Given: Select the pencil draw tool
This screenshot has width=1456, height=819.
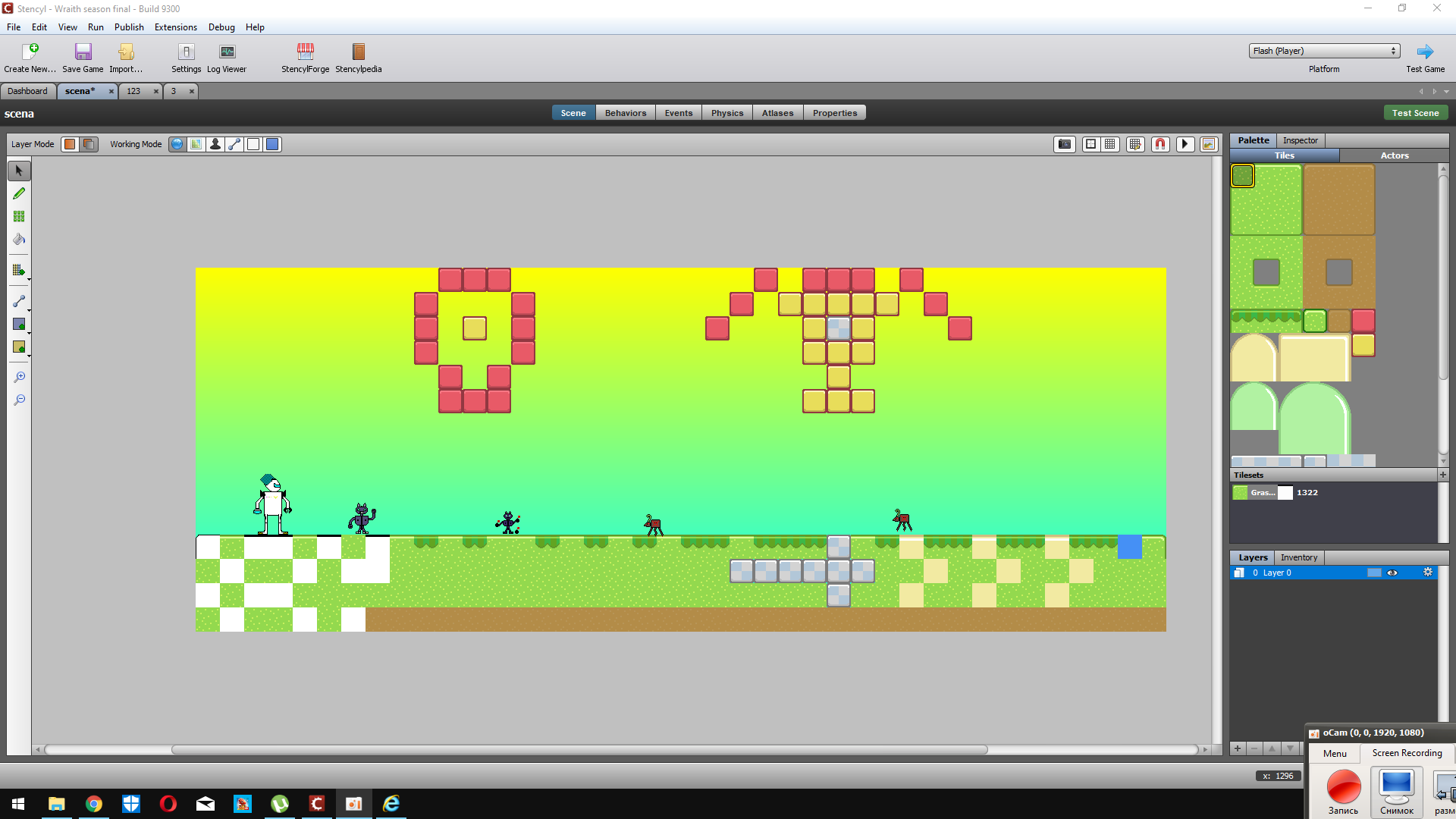Looking at the screenshot, I should pyautogui.click(x=19, y=193).
